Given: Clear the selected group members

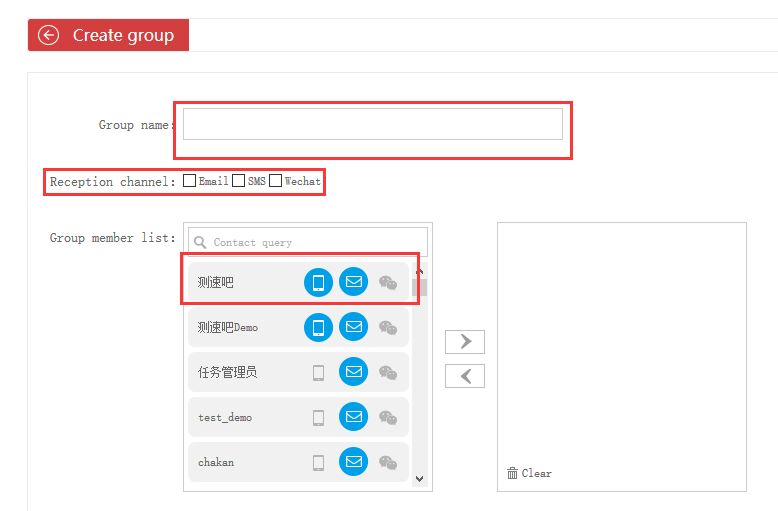Looking at the screenshot, I should pos(530,473).
